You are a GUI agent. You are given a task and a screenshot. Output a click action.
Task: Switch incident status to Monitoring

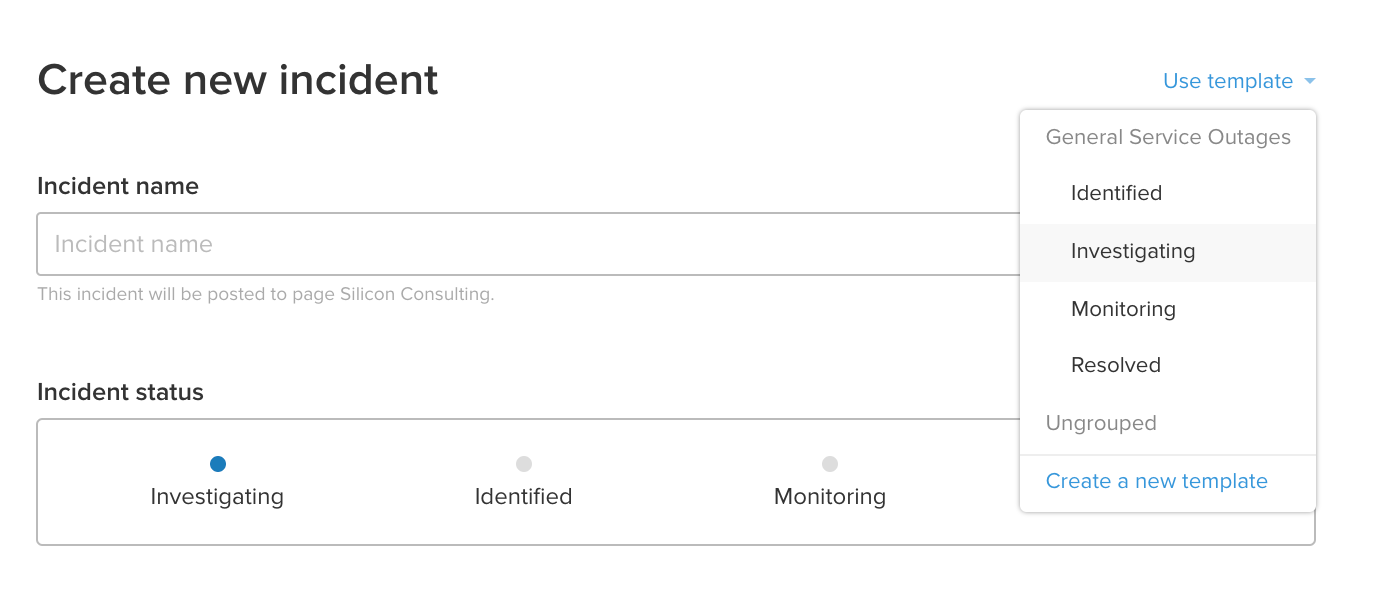click(829, 463)
